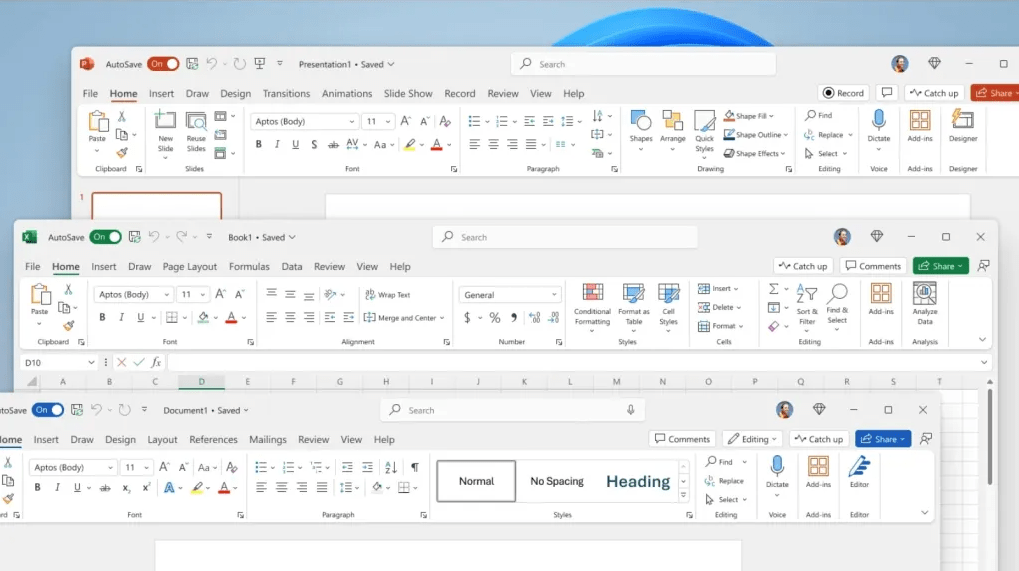Open Mailings tab in Word
Screen dimensions: 1019x571
coord(267,439)
